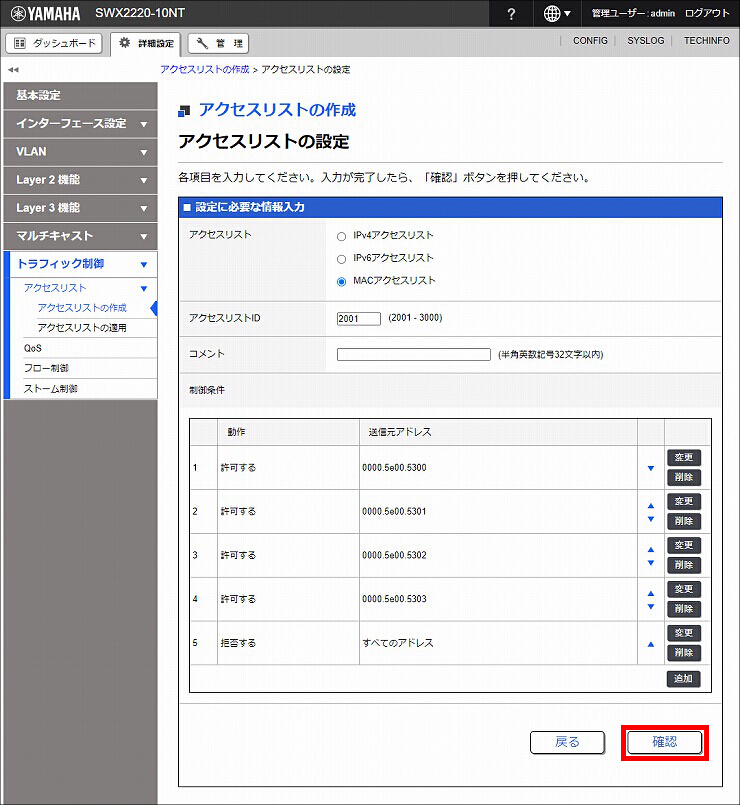The height and width of the screenshot is (805, 740).
Task: Open the help question mark icon
Action: coord(511,14)
